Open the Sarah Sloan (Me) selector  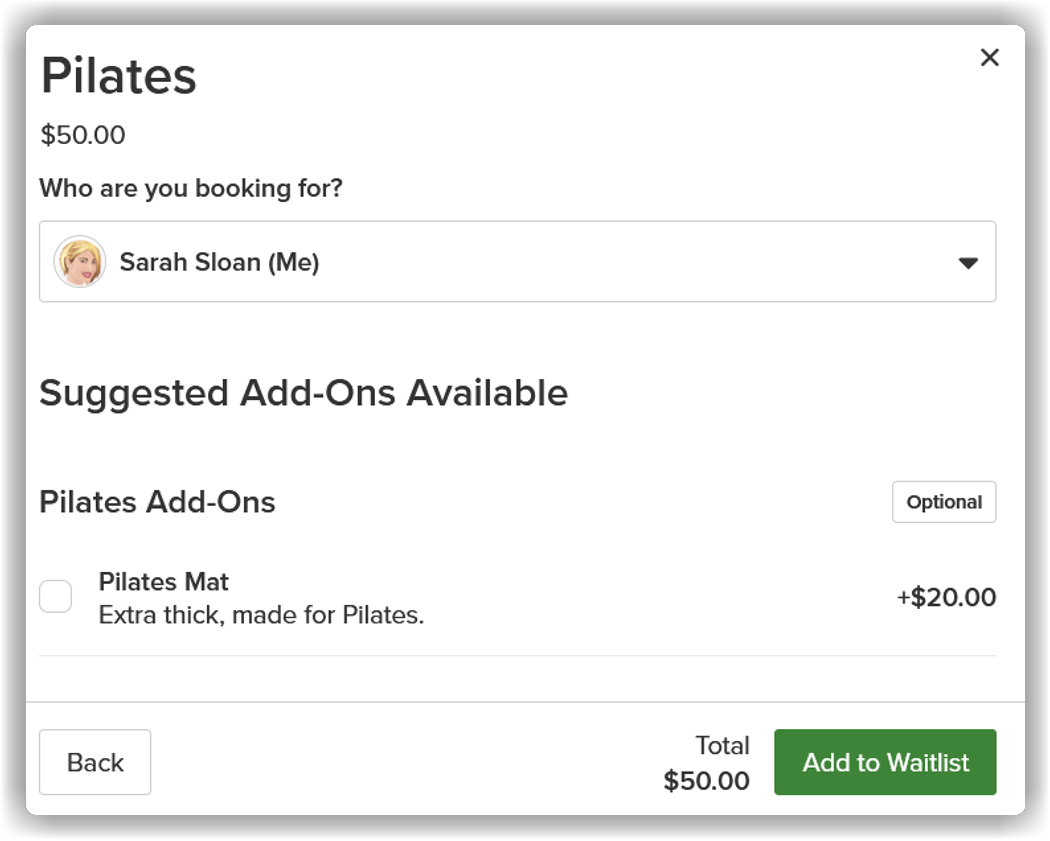[517, 261]
